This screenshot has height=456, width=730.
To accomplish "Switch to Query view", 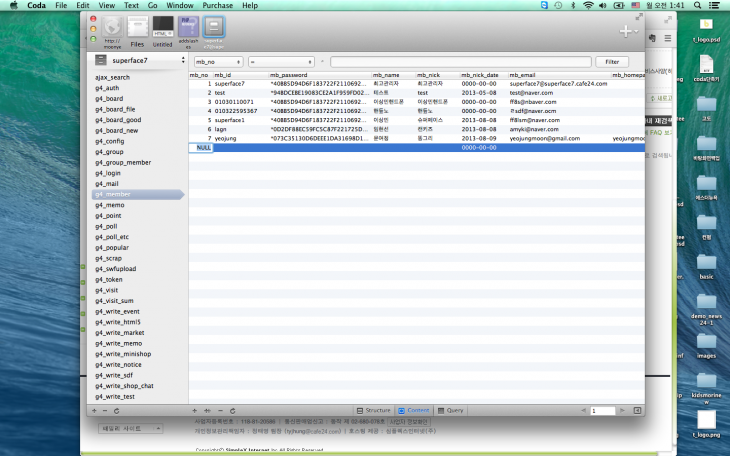I will 451,410.
